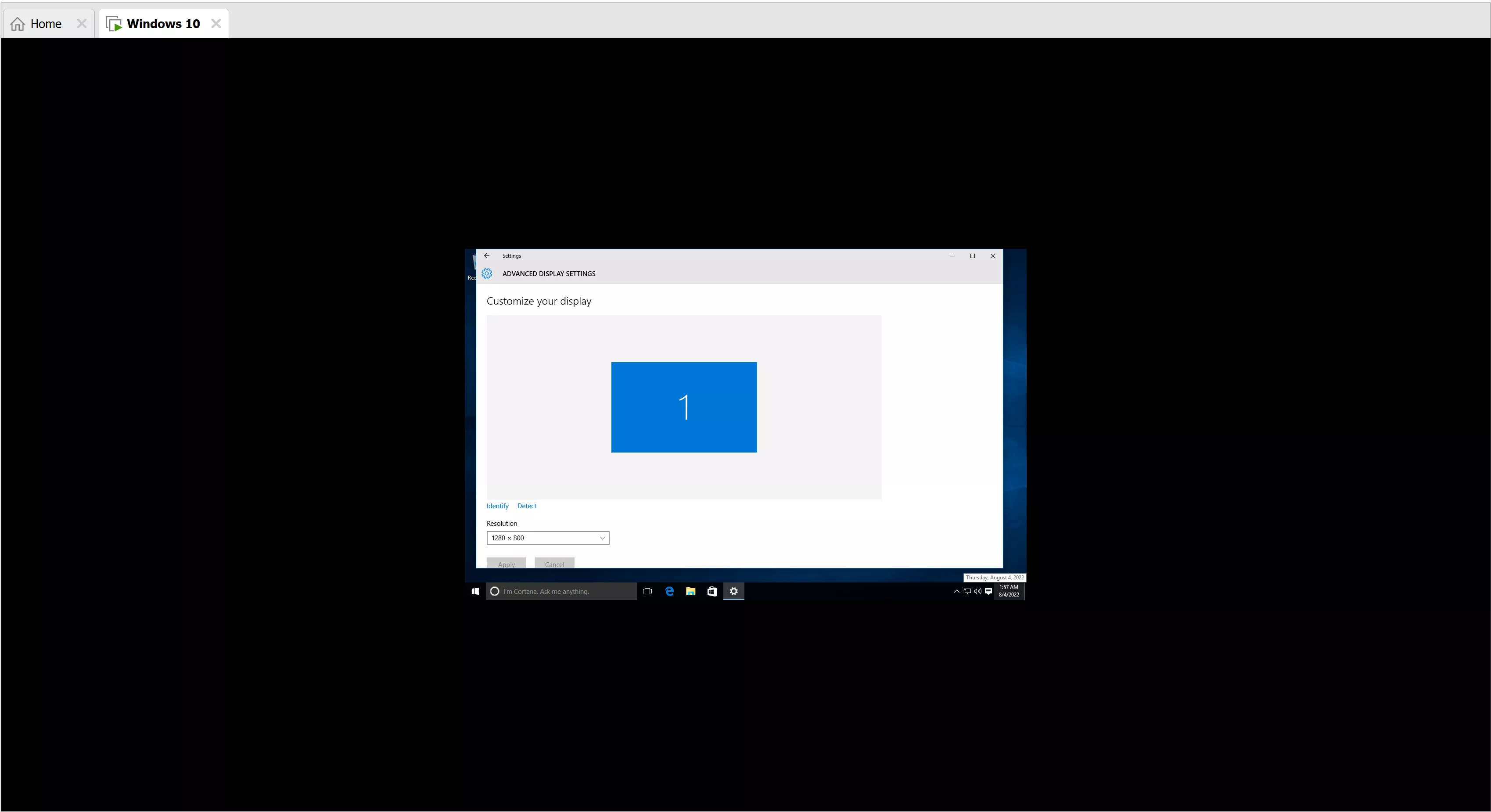This screenshot has width=1491, height=812.
Task: Close the Home tab
Action: coord(82,24)
